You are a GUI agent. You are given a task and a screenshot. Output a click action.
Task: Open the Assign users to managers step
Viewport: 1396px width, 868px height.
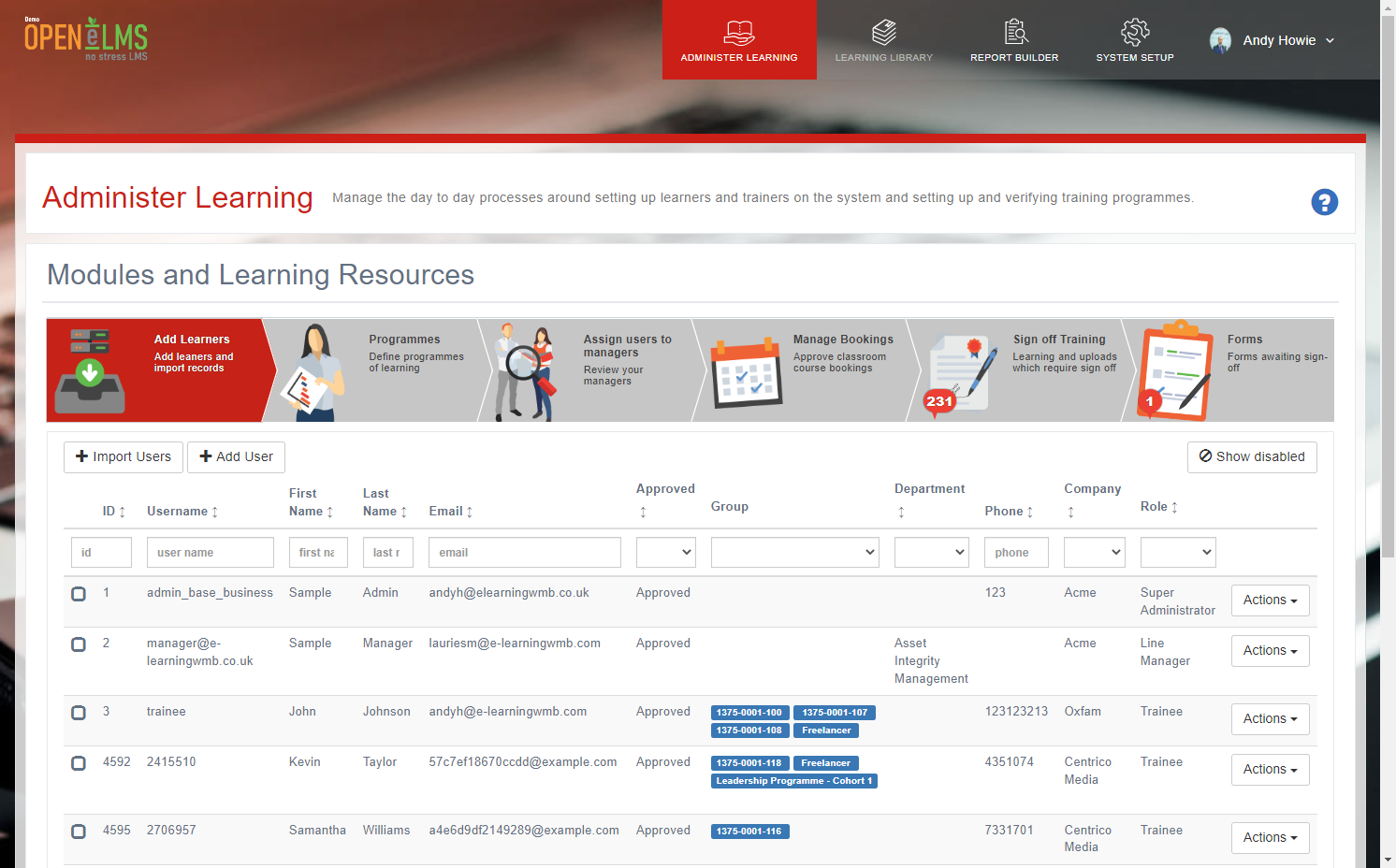592,370
